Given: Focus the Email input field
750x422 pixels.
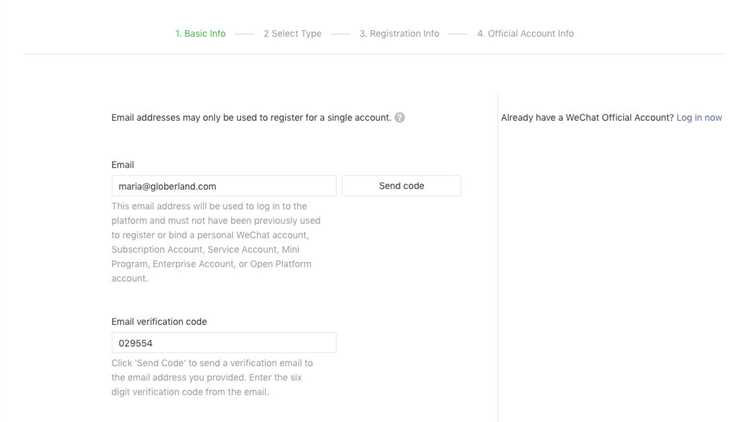Looking at the screenshot, I should pos(224,186).
